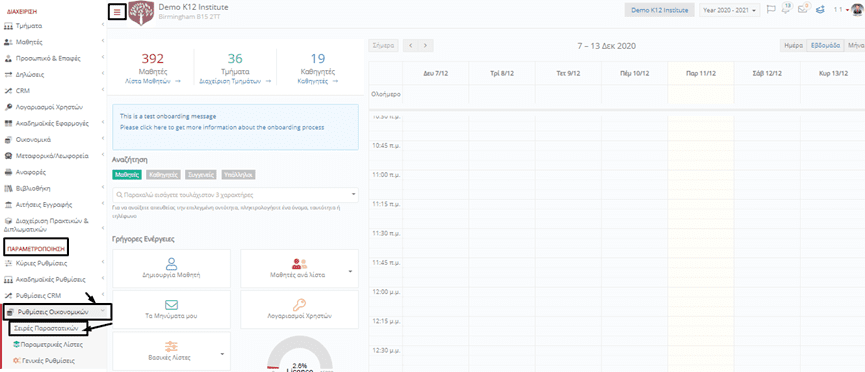This screenshot has width=865, height=372.
Task: Open the Βασικές Λίστες dropdown arrow
Action: pyautogui.click(x=221, y=354)
